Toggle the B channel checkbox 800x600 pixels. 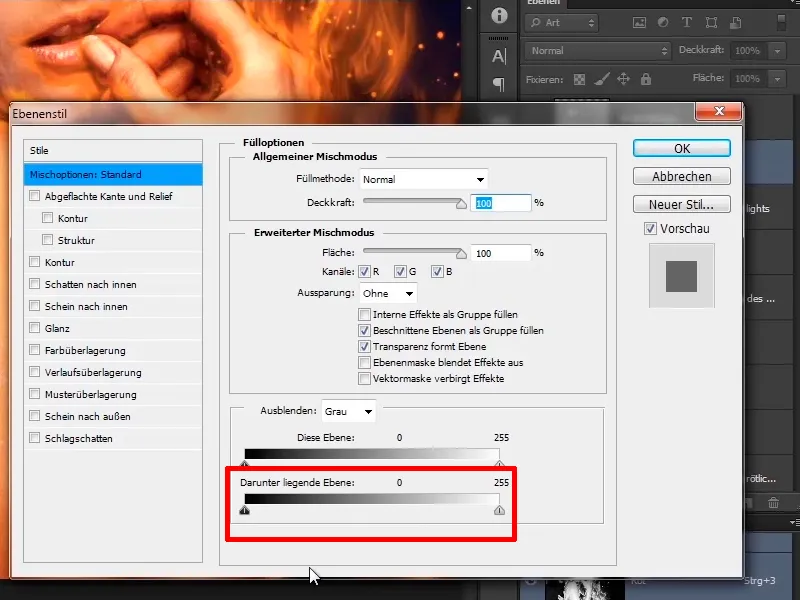coord(437,271)
